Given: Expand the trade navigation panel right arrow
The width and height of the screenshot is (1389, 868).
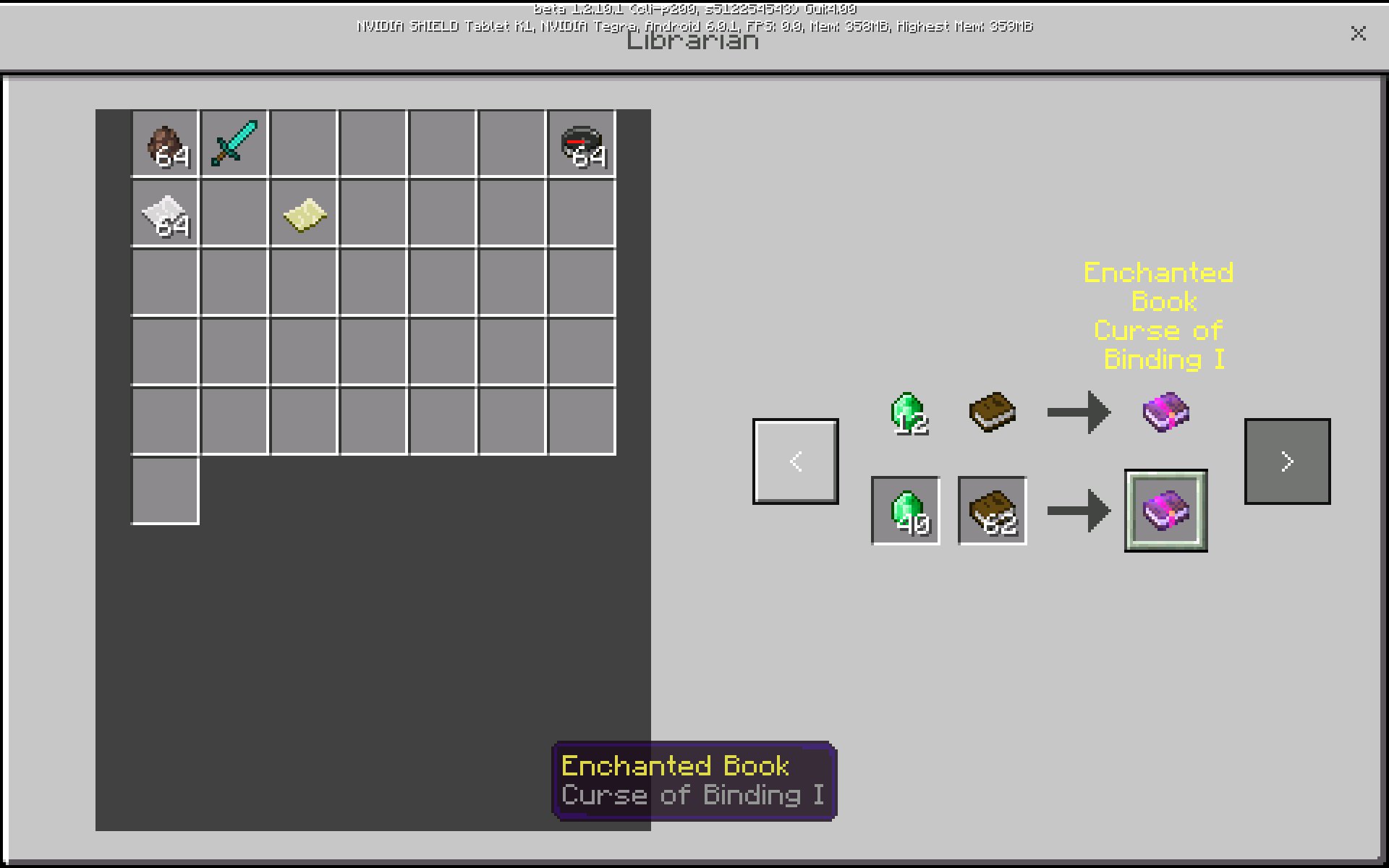Looking at the screenshot, I should point(1286,460).
